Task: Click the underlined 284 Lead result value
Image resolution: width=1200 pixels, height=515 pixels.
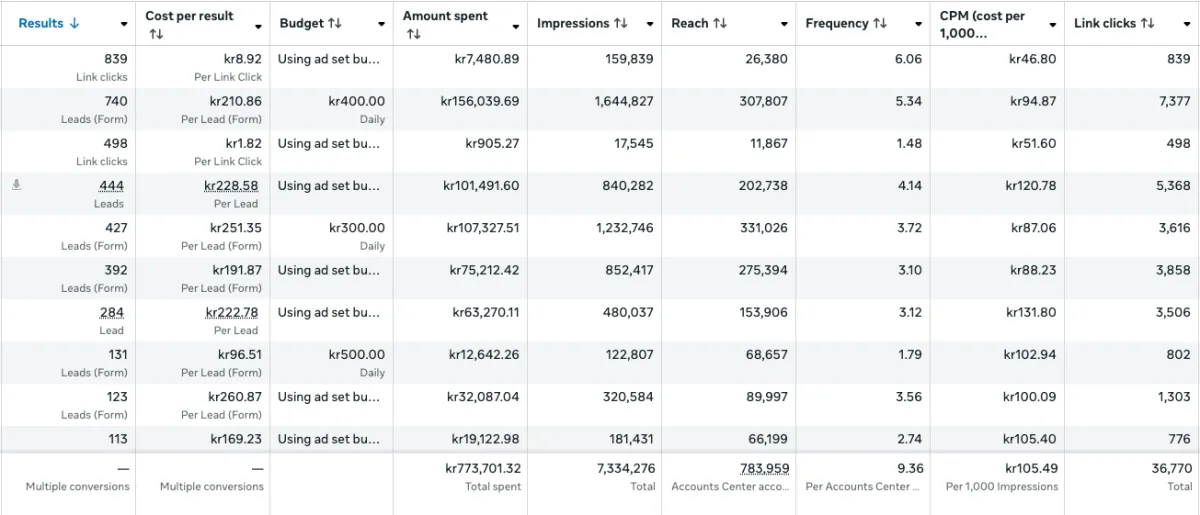Action: tap(112, 313)
